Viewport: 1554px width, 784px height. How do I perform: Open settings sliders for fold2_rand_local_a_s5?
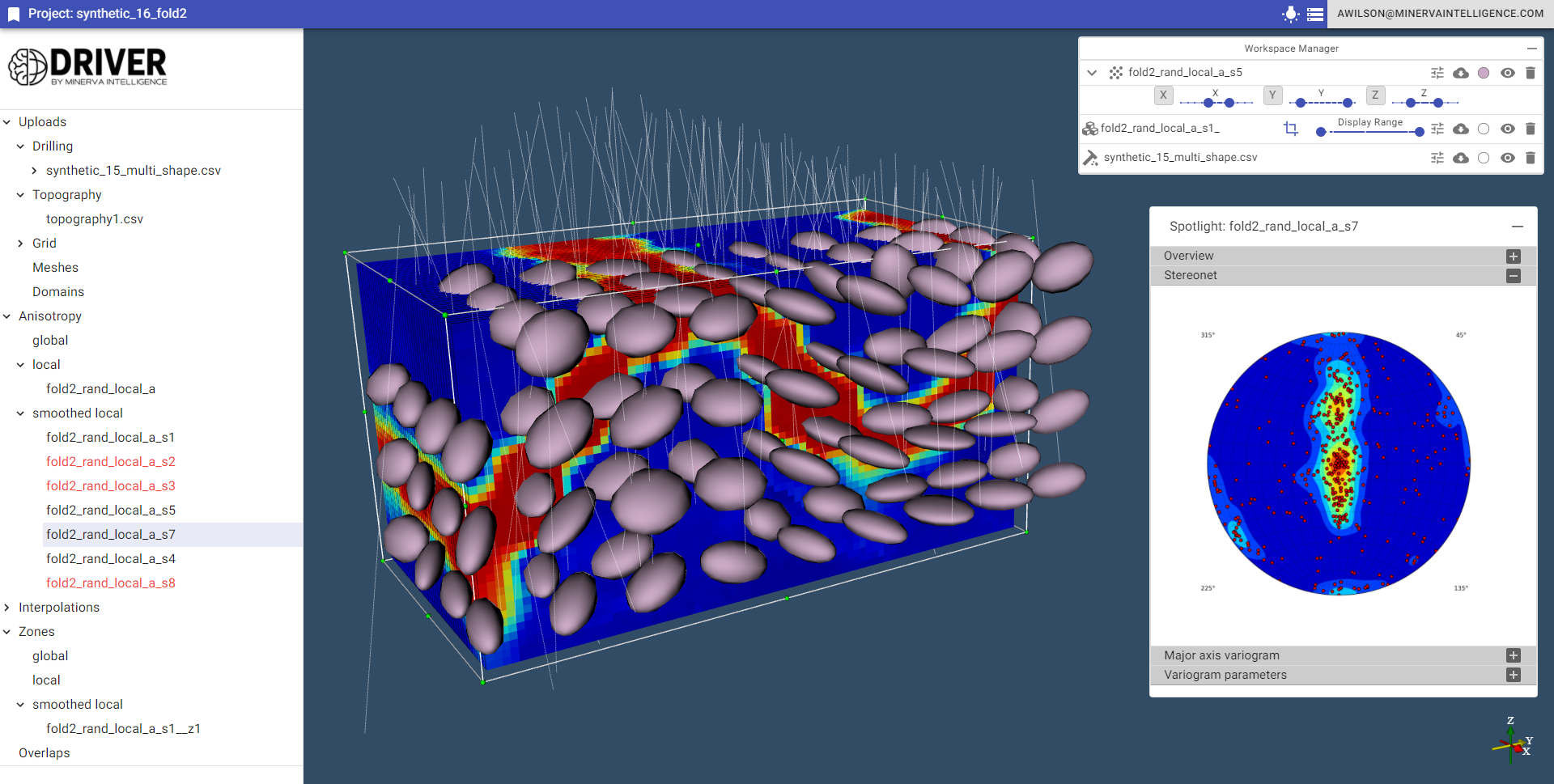click(x=1437, y=73)
